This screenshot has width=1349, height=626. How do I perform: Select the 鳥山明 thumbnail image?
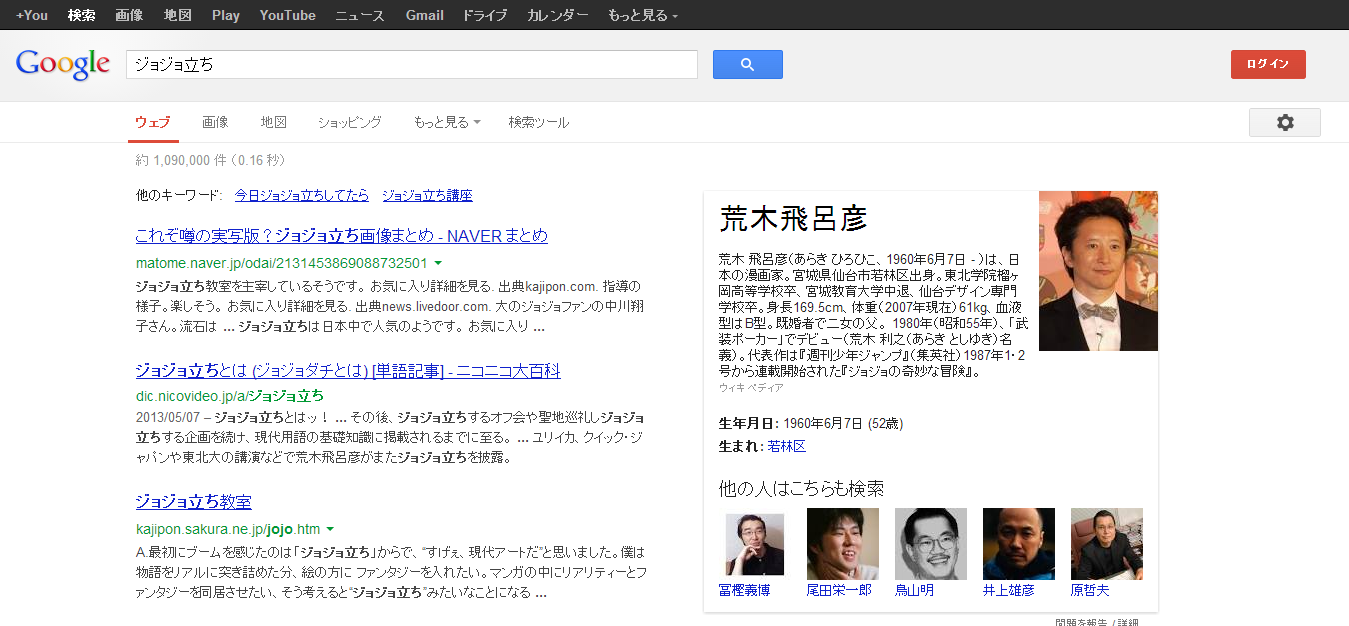coord(930,544)
